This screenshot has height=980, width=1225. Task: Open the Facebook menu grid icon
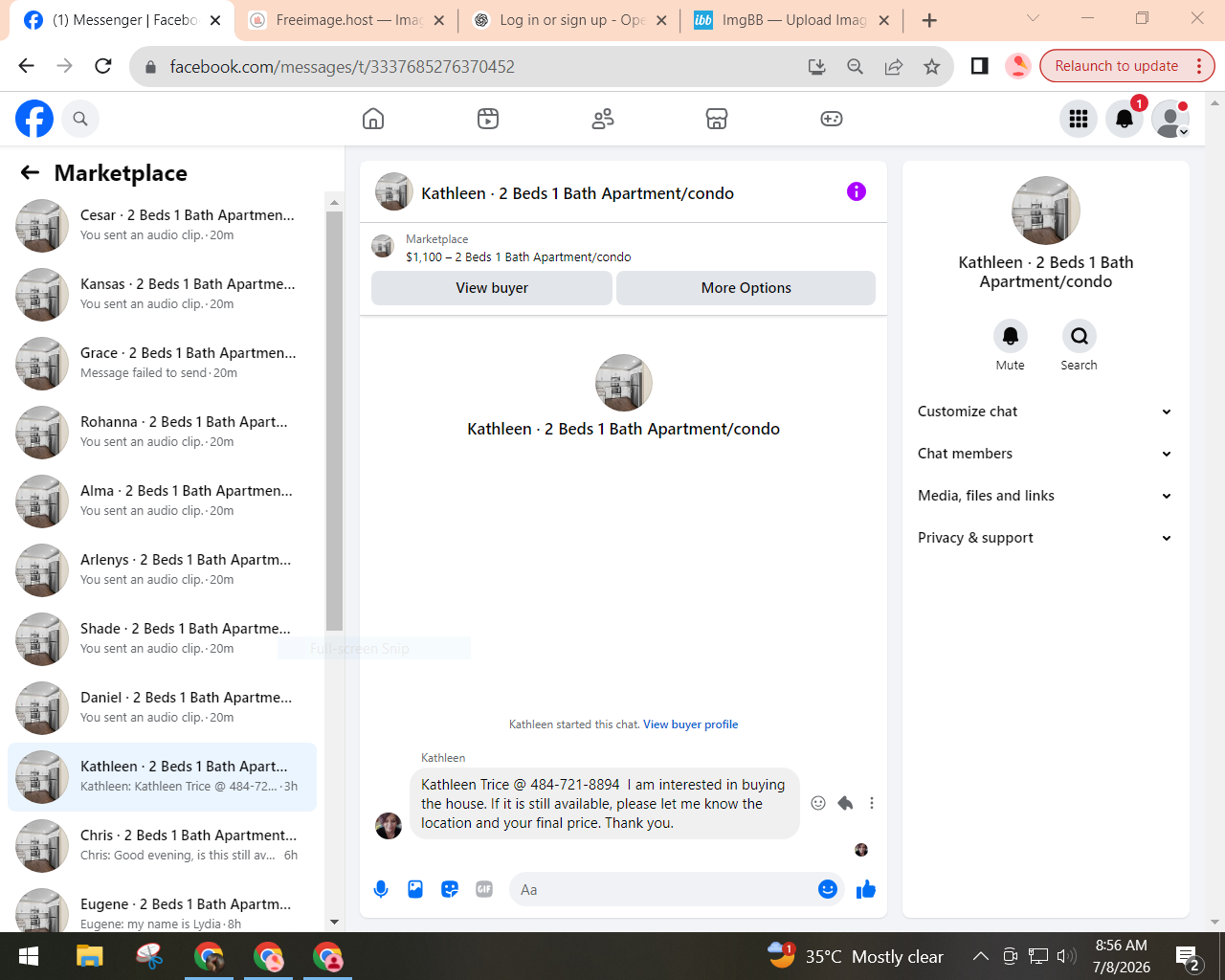(x=1079, y=119)
